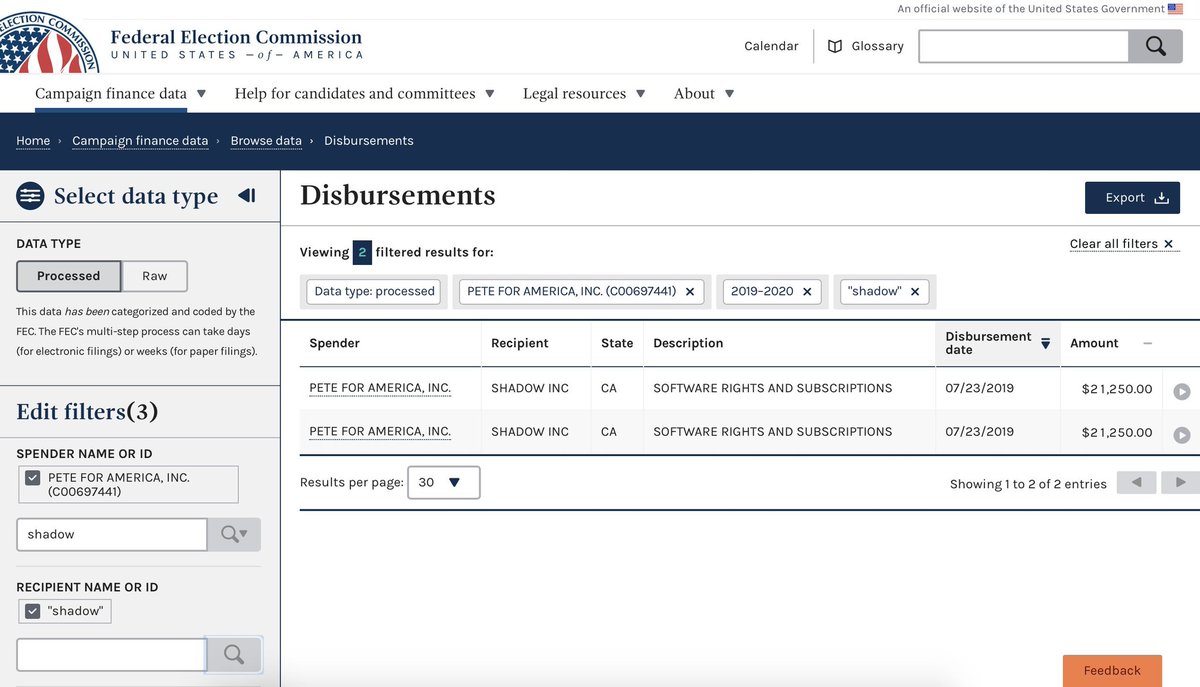1200x687 pixels.
Task: Uncheck PETE FOR AMERICA spender checkbox
Action: (x=33, y=478)
